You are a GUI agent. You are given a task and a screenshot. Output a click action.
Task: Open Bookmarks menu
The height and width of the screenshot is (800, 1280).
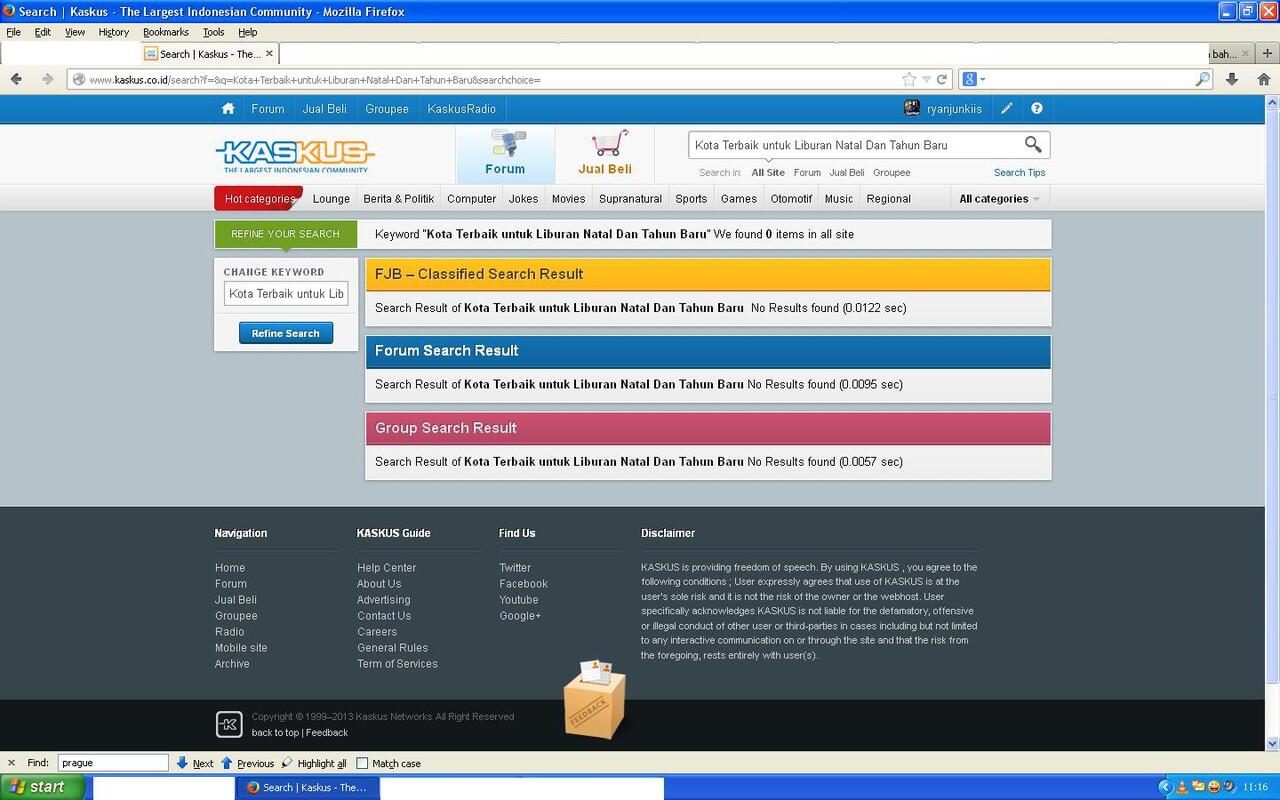pos(166,32)
